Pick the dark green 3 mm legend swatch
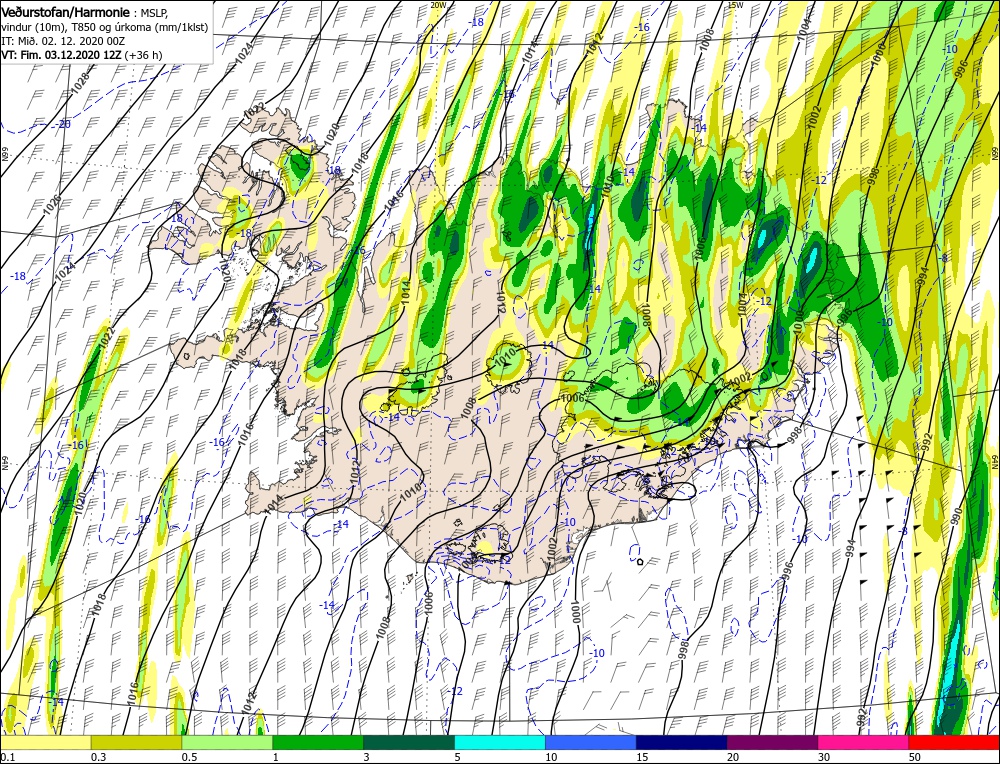The width and height of the screenshot is (1000, 764). [409, 742]
